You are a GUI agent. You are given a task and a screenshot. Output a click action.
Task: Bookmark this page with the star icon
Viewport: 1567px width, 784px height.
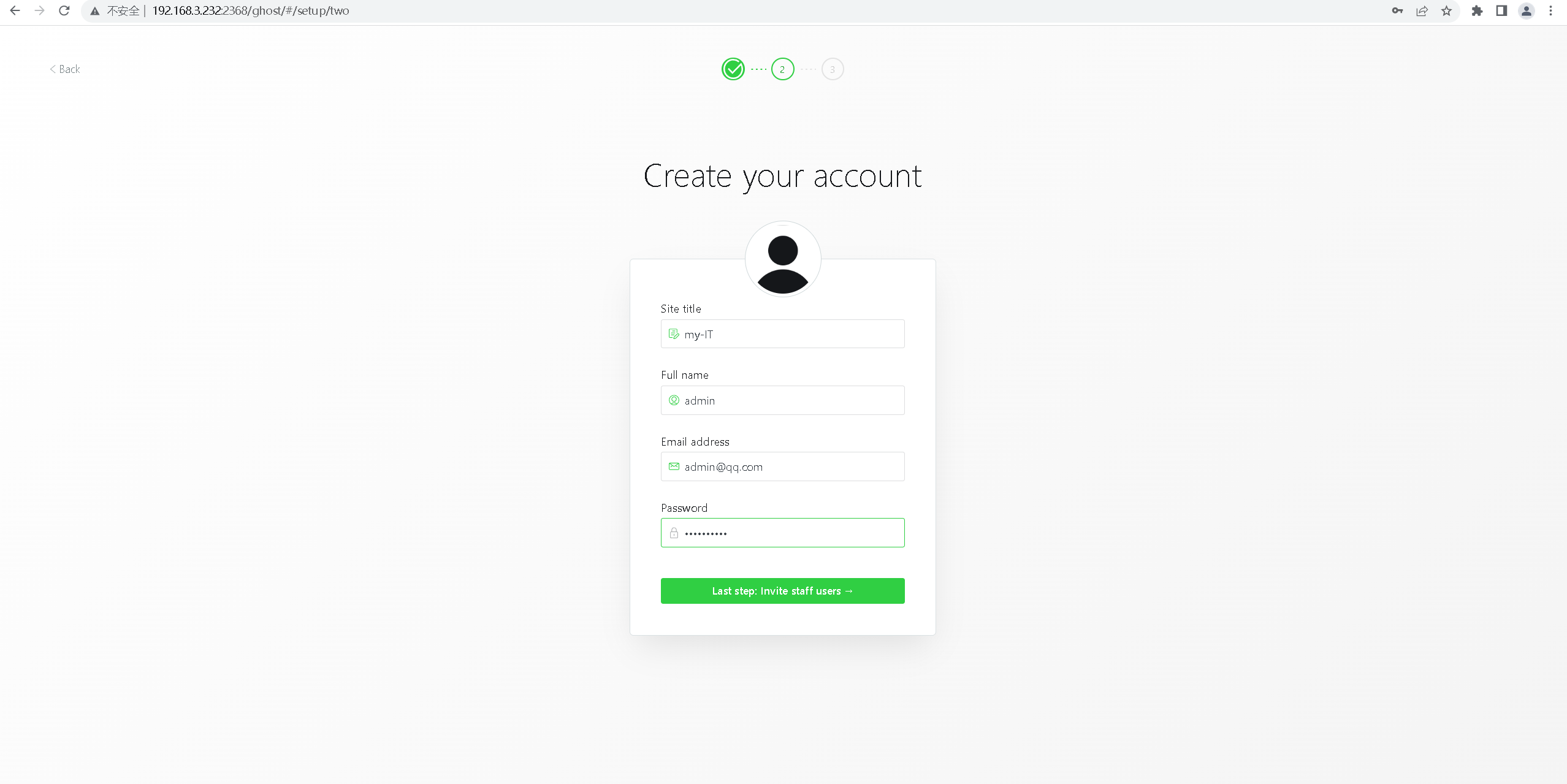click(x=1446, y=10)
